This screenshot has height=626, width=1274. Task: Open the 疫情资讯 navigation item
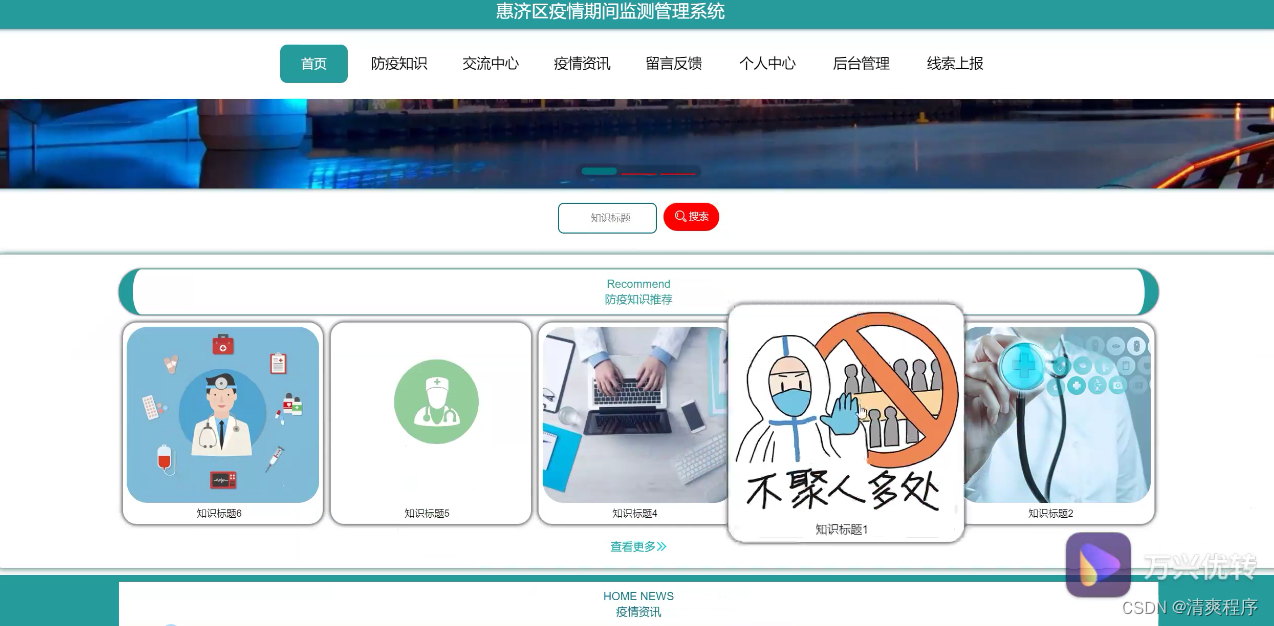(x=582, y=63)
